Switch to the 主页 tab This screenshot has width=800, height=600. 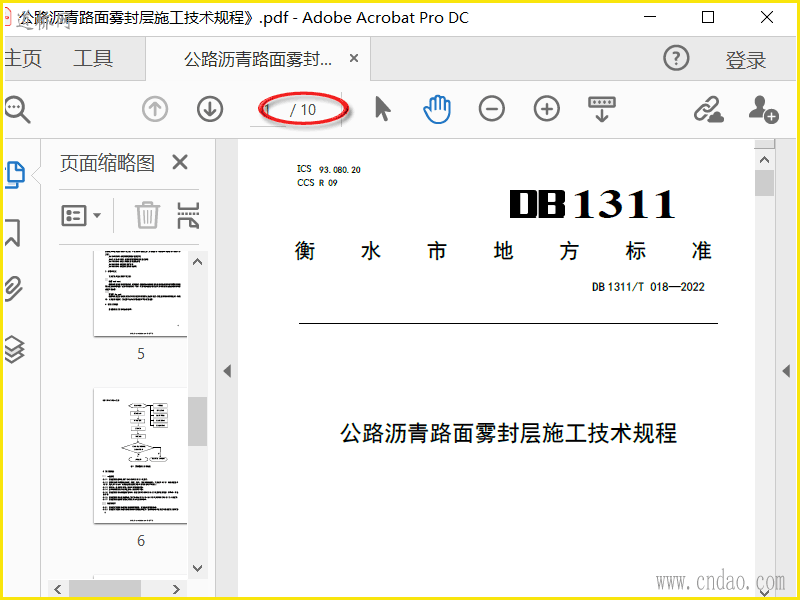point(23,59)
